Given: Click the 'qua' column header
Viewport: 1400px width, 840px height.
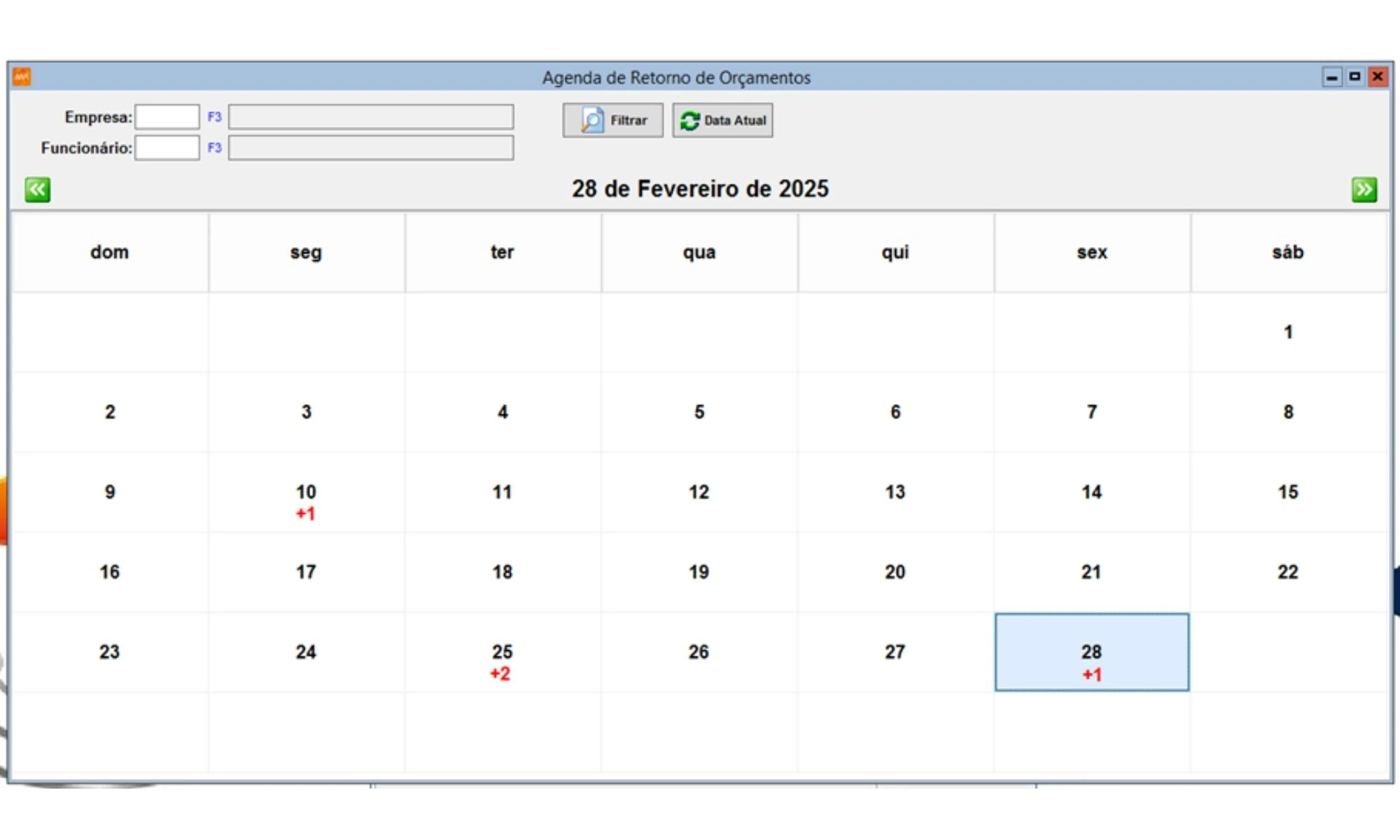Looking at the screenshot, I should [699, 252].
